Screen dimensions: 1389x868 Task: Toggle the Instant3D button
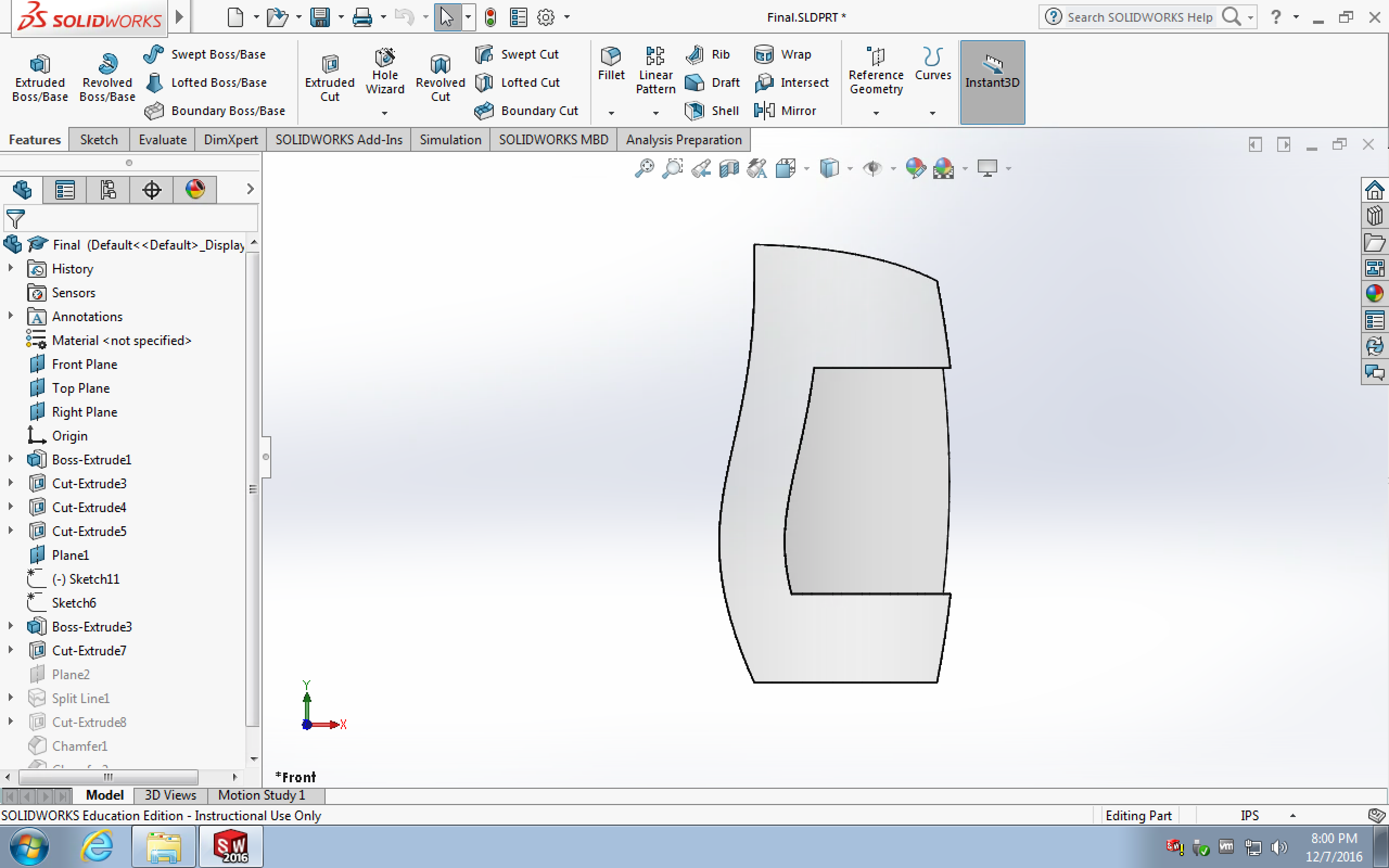coord(992,82)
